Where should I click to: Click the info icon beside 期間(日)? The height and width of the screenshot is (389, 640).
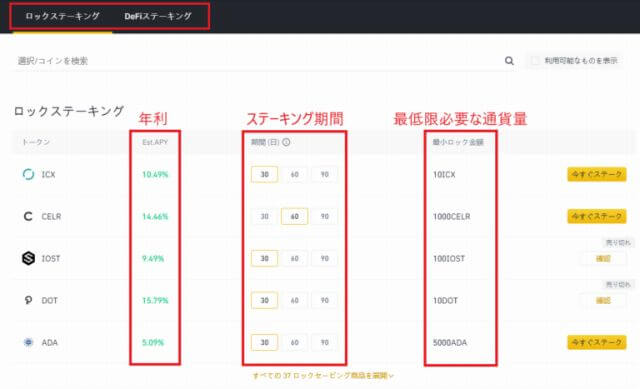pos(286,142)
